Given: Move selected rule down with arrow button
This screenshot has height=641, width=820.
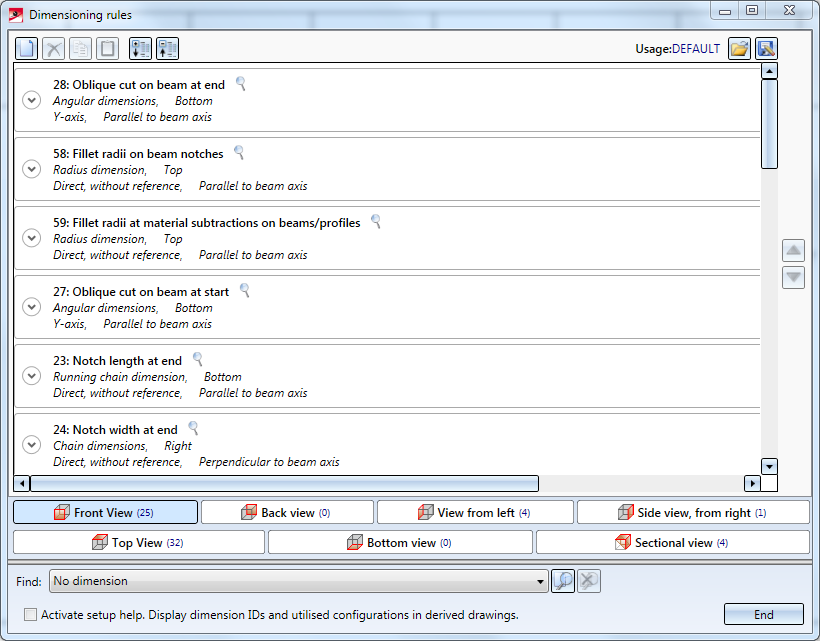Looking at the screenshot, I should pyautogui.click(x=793, y=277).
